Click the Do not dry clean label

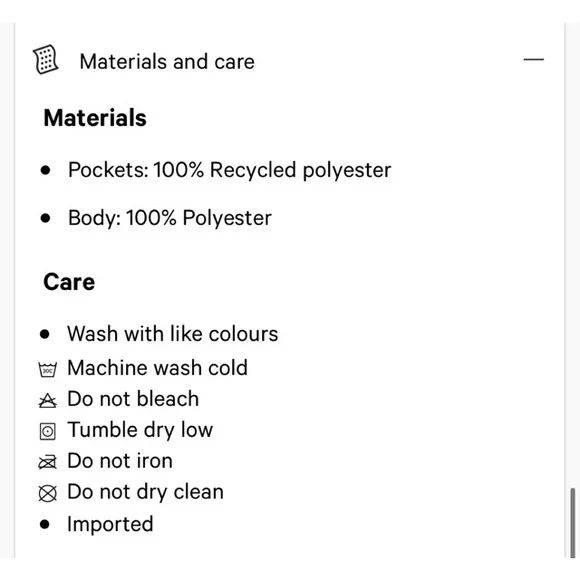pos(145,492)
